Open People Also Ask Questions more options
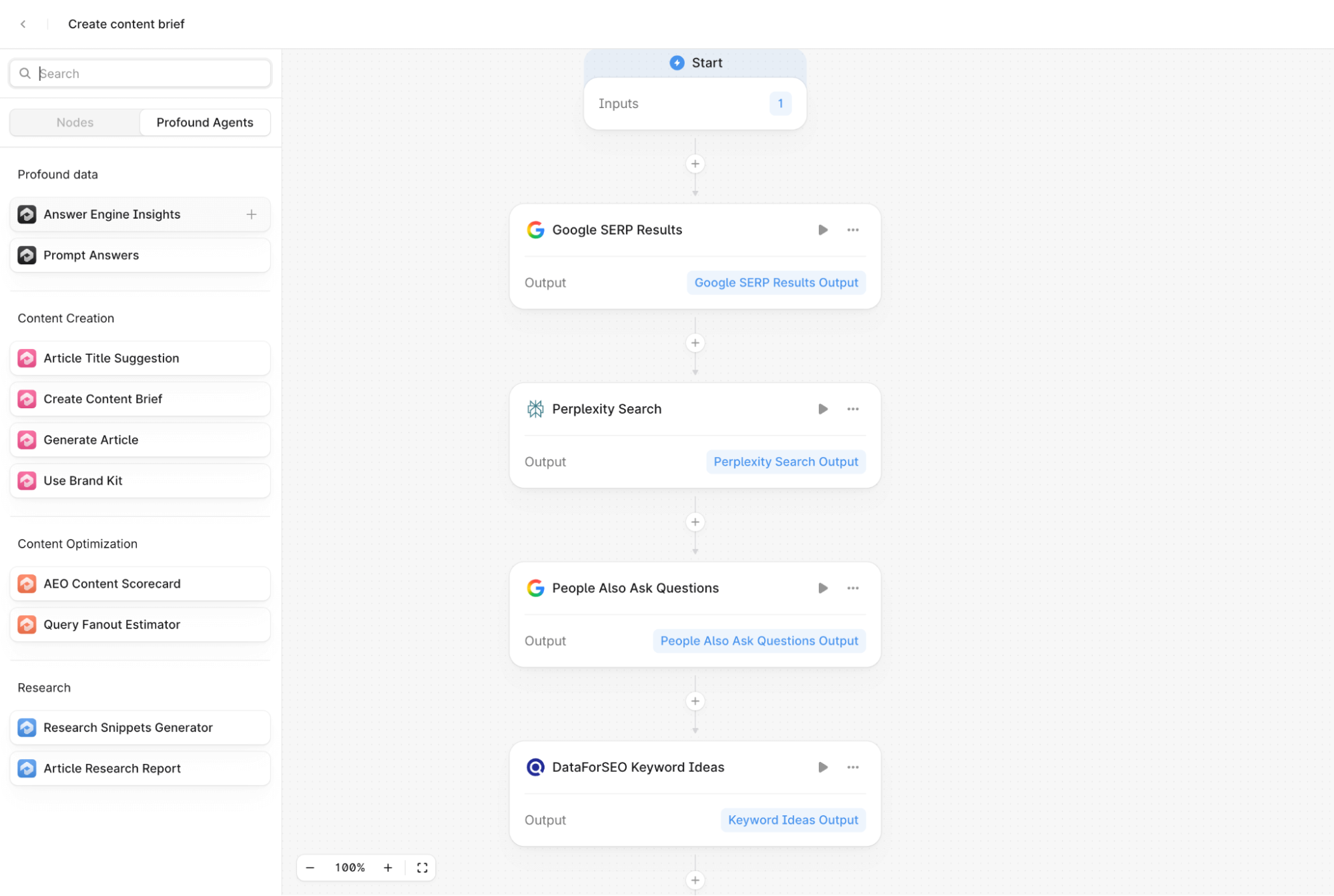Image resolution: width=1334 pixels, height=896 pixels. [x=853, y=588]
